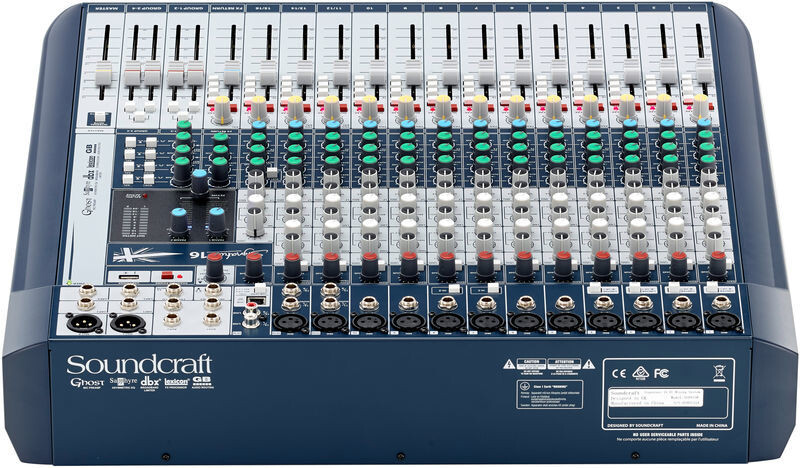Click the lexicon logo on the rear panel

(x=177, y=383)
